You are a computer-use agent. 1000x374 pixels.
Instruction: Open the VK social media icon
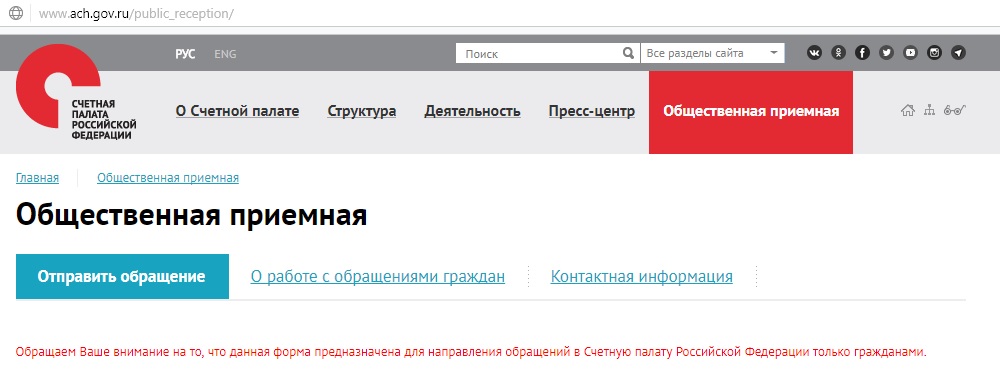tap(814, 53)
